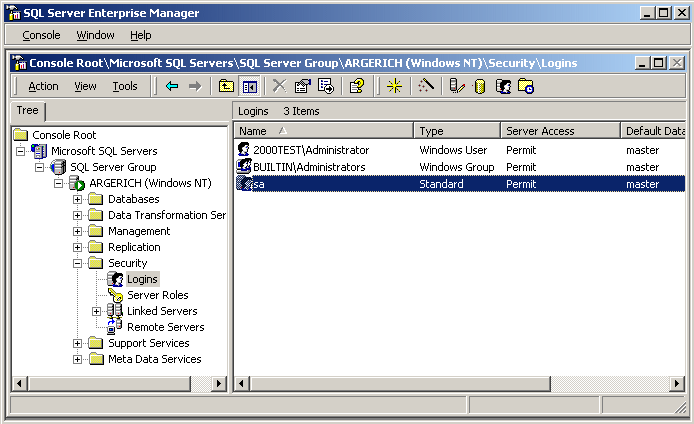694x424 pixels.
Task: Select the Tree tab
Action: 27,110
